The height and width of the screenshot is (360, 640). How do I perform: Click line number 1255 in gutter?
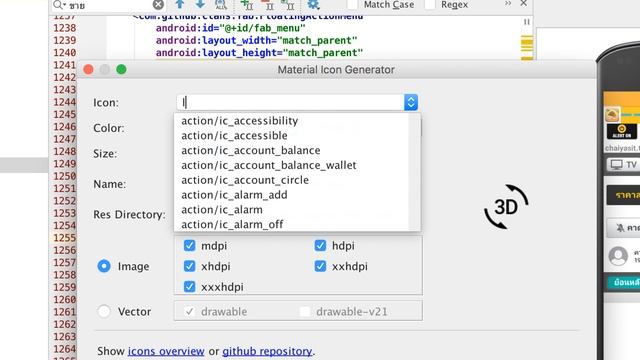(64, 238)
